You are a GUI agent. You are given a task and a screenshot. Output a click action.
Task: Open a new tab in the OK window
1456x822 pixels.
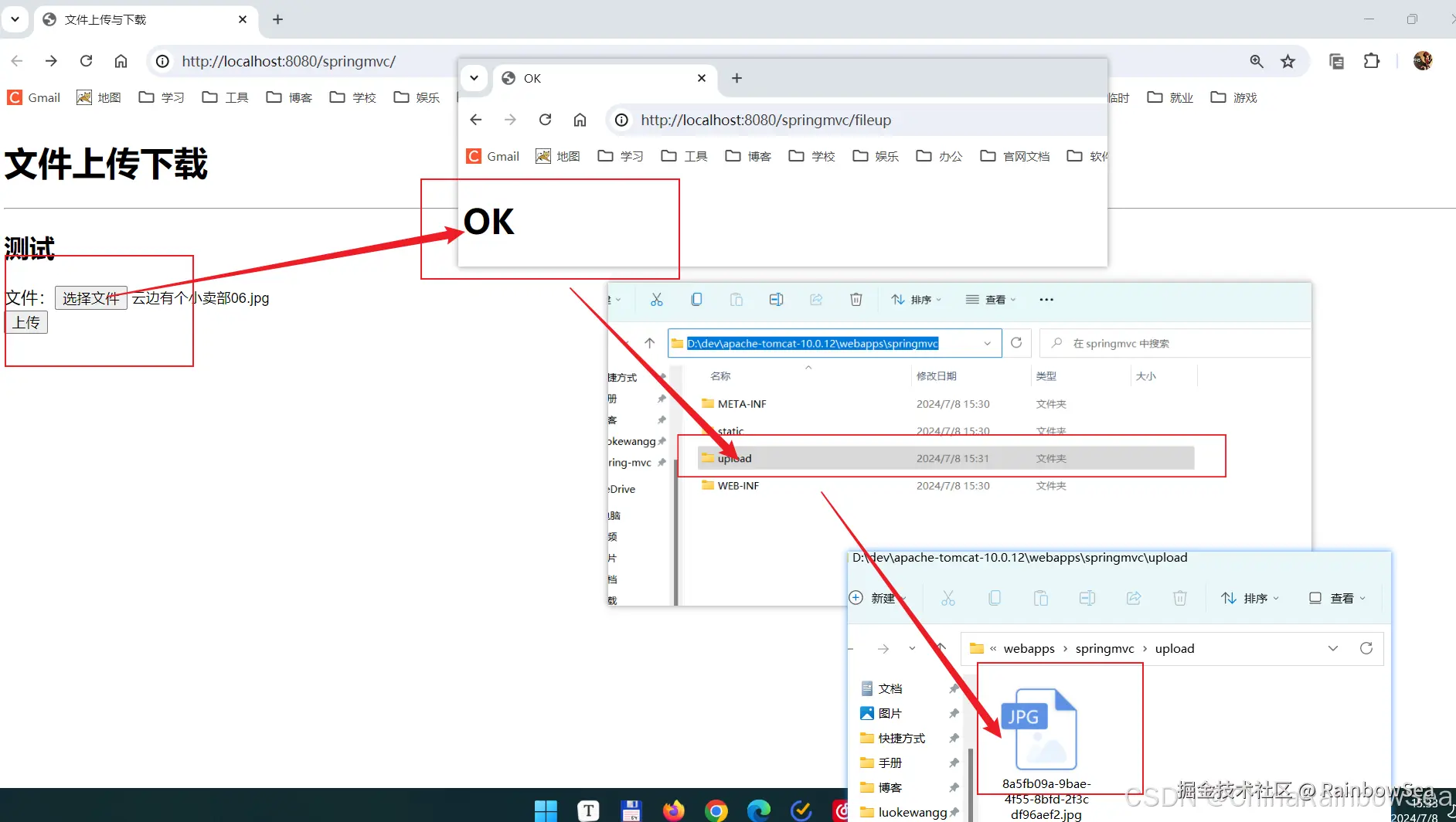pyautogui.click(x=737, y=78)
